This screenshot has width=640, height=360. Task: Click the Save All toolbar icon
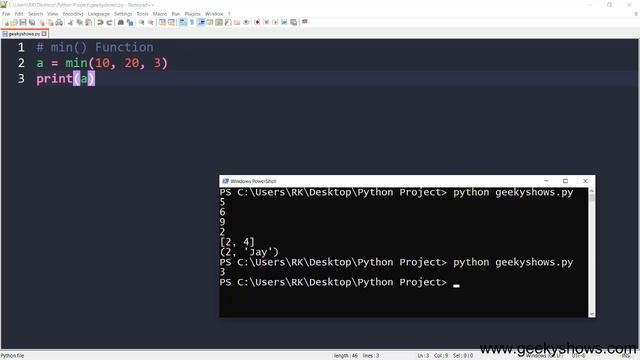coord(32,22)
